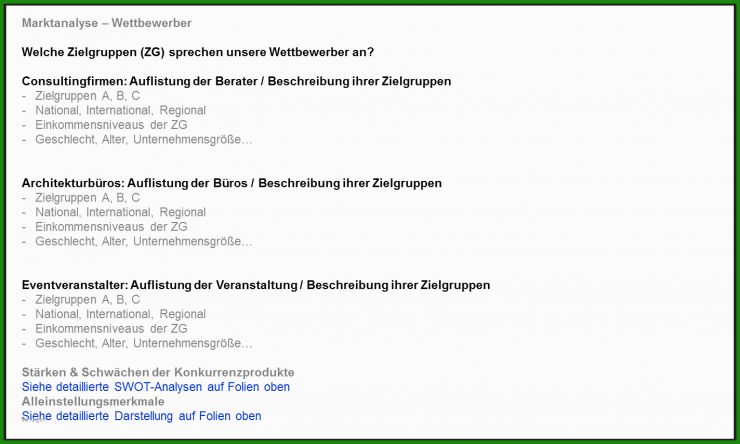Image resolution: width=740 pixels, height=444 pixels.
Task: Click the 'Stärken & Schwächen der Konkurrenzprodukte' heading
Action: (158, 372)
